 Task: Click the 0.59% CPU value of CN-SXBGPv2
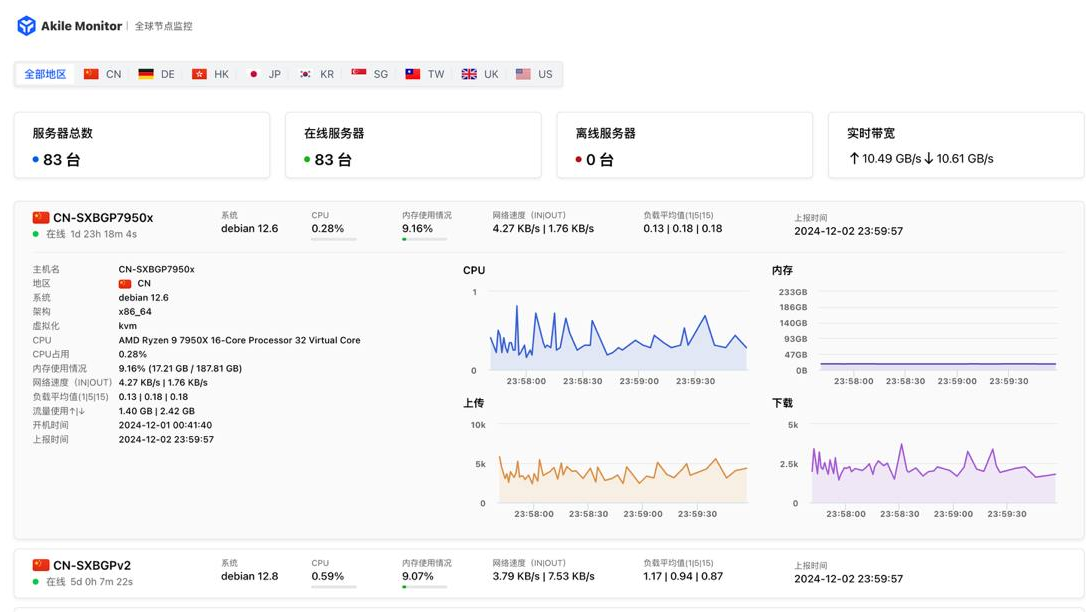tap(328, 576)
